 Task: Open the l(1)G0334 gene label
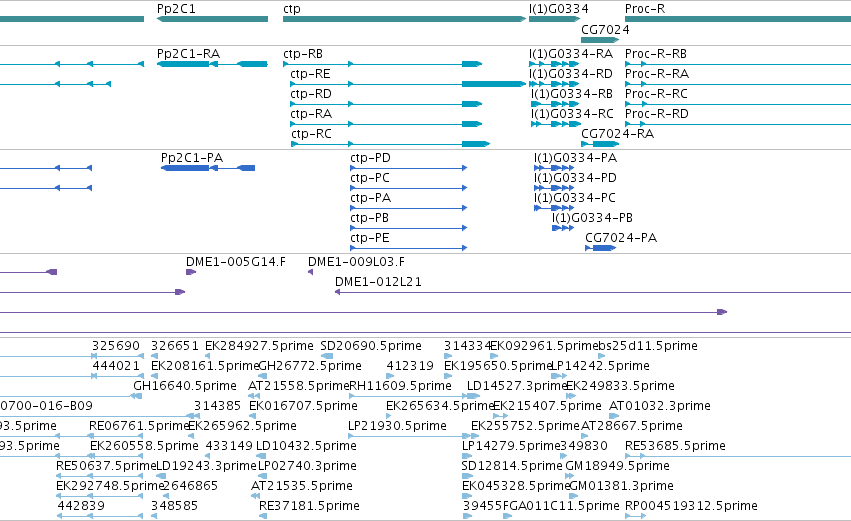pyautogui.click(x=558, y=9)
